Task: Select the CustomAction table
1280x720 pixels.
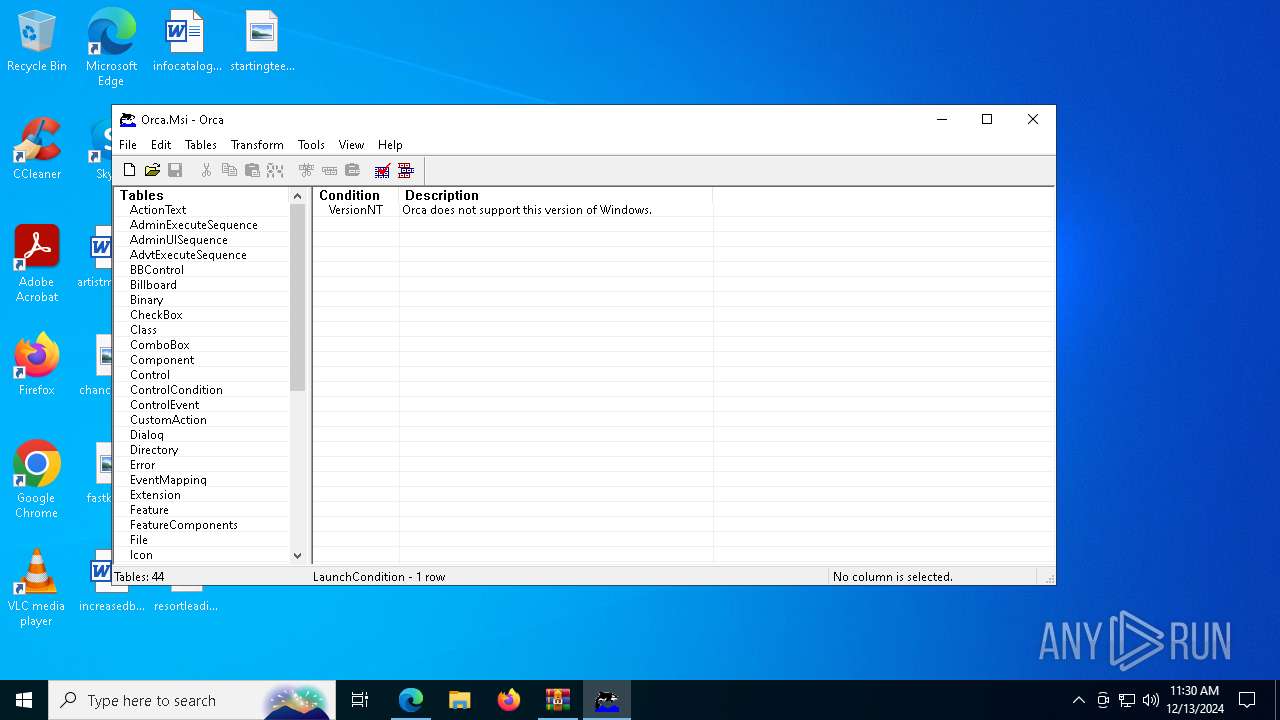Action: coord(168,420)
